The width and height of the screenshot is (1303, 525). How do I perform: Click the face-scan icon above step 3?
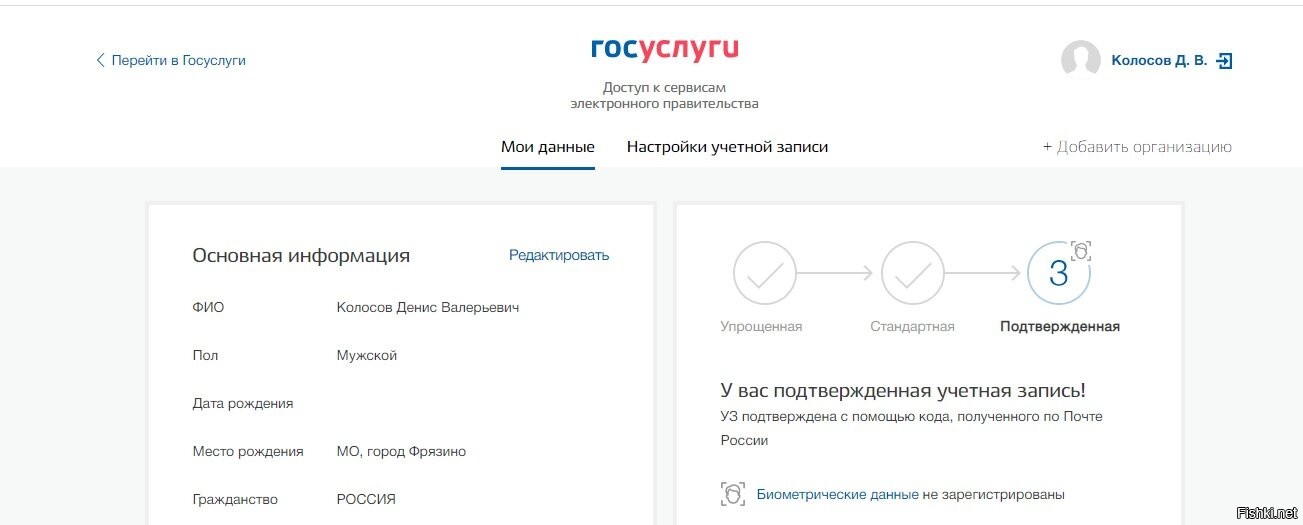1080,250
